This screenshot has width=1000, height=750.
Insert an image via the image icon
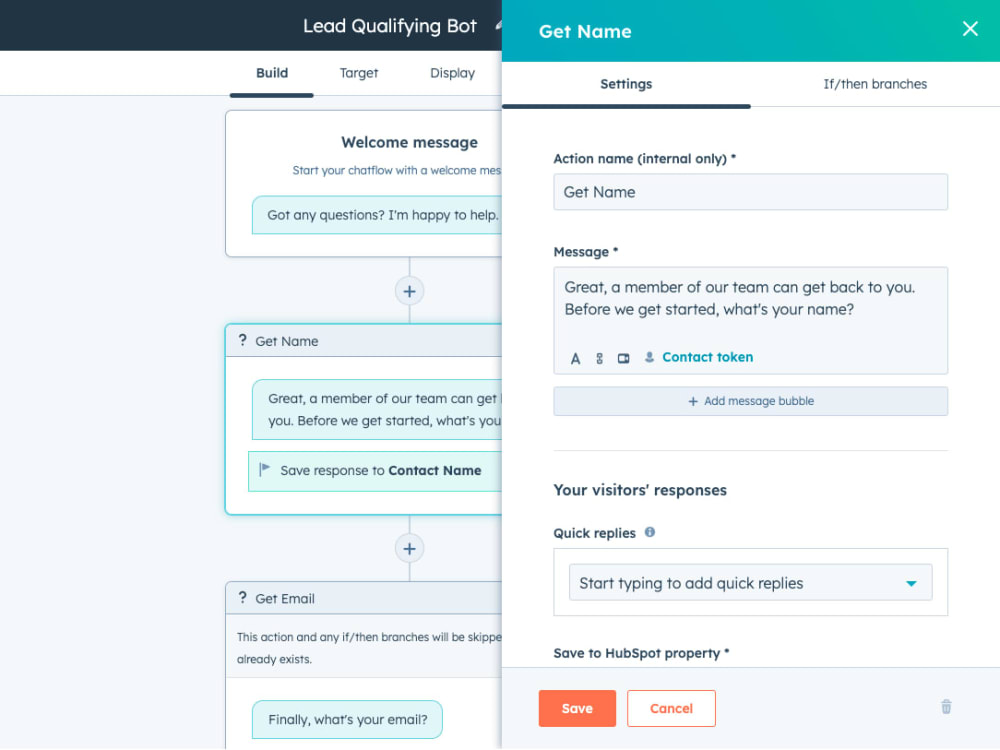click(x=623, y=358)
